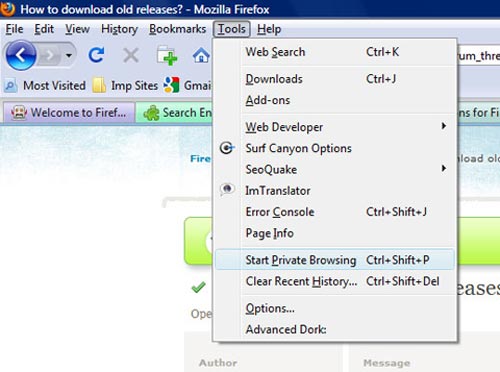Open the File menu
Viewport: 500px width, 372px height.
point(14,29)
